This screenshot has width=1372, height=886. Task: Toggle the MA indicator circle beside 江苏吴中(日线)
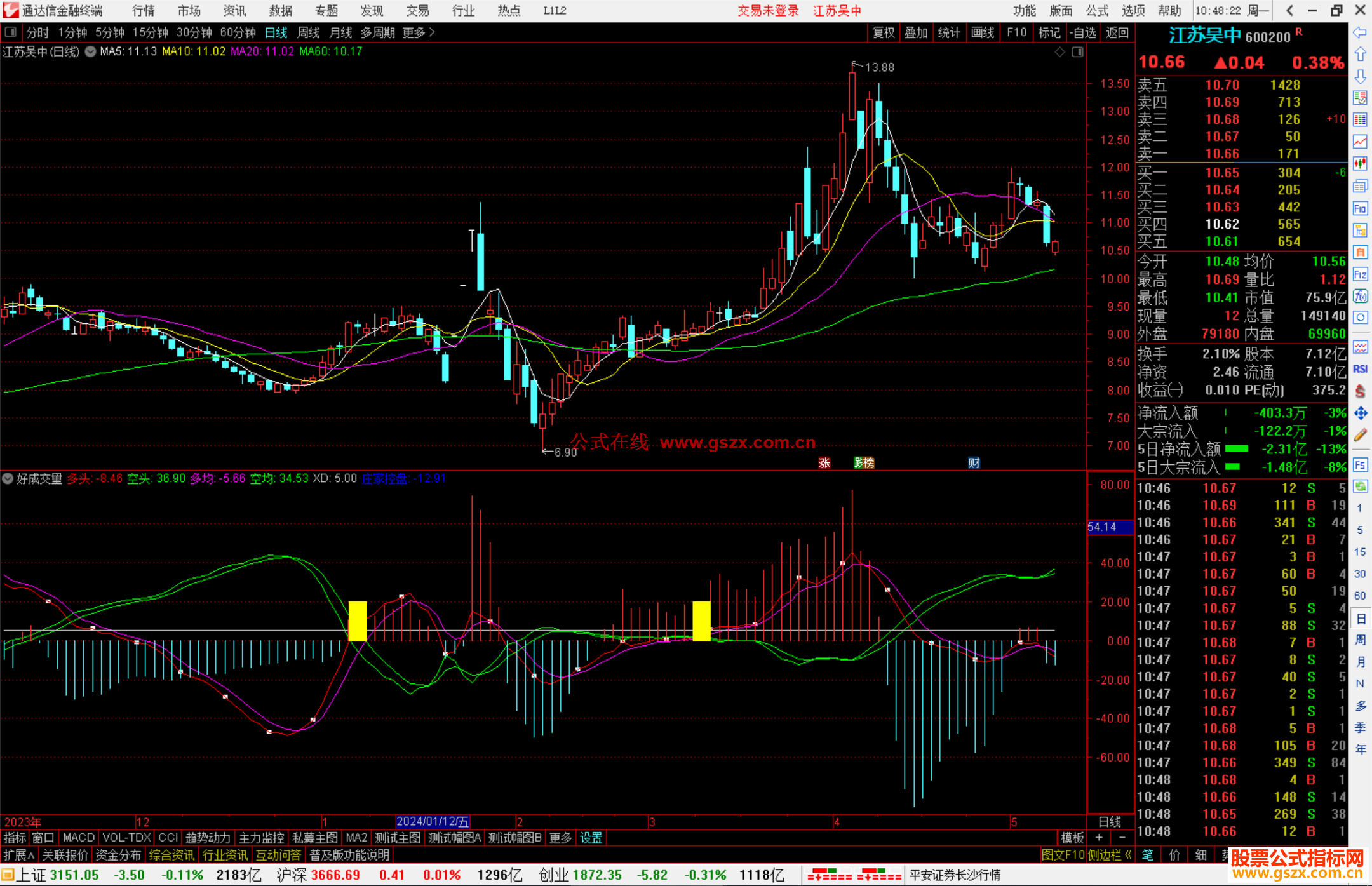[91, 51]
